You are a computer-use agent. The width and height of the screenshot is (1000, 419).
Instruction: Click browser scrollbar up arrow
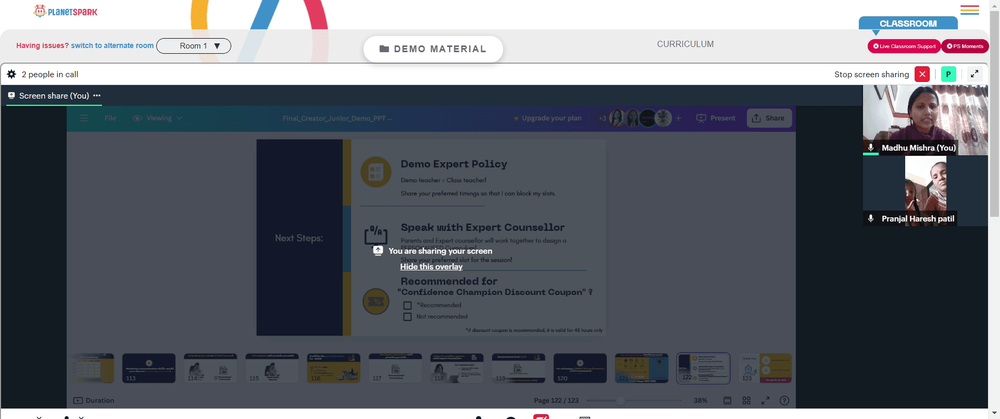[x=994, y=4]
